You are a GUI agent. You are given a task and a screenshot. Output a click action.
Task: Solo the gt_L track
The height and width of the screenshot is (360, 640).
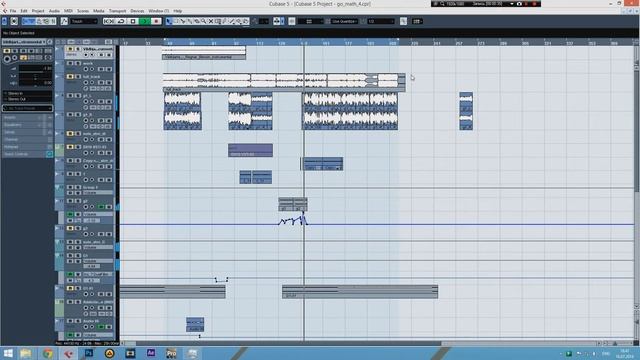click(x=77, y=96)
